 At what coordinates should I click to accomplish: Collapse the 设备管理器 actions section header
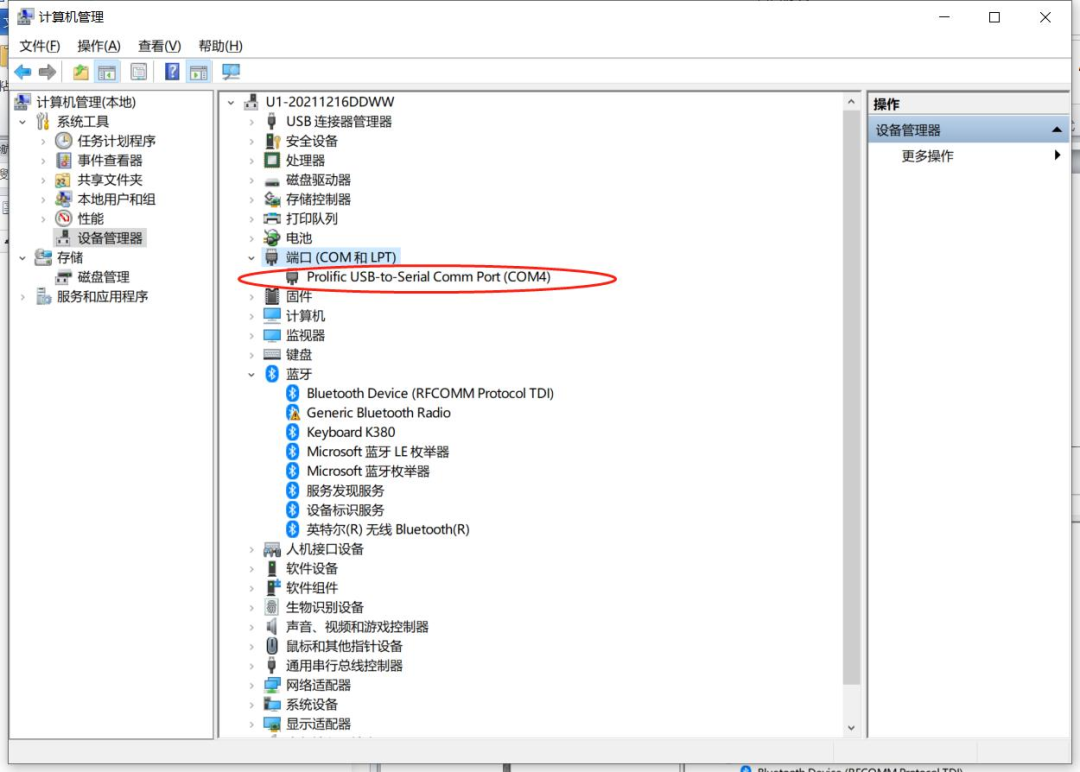click(1056, 130)
